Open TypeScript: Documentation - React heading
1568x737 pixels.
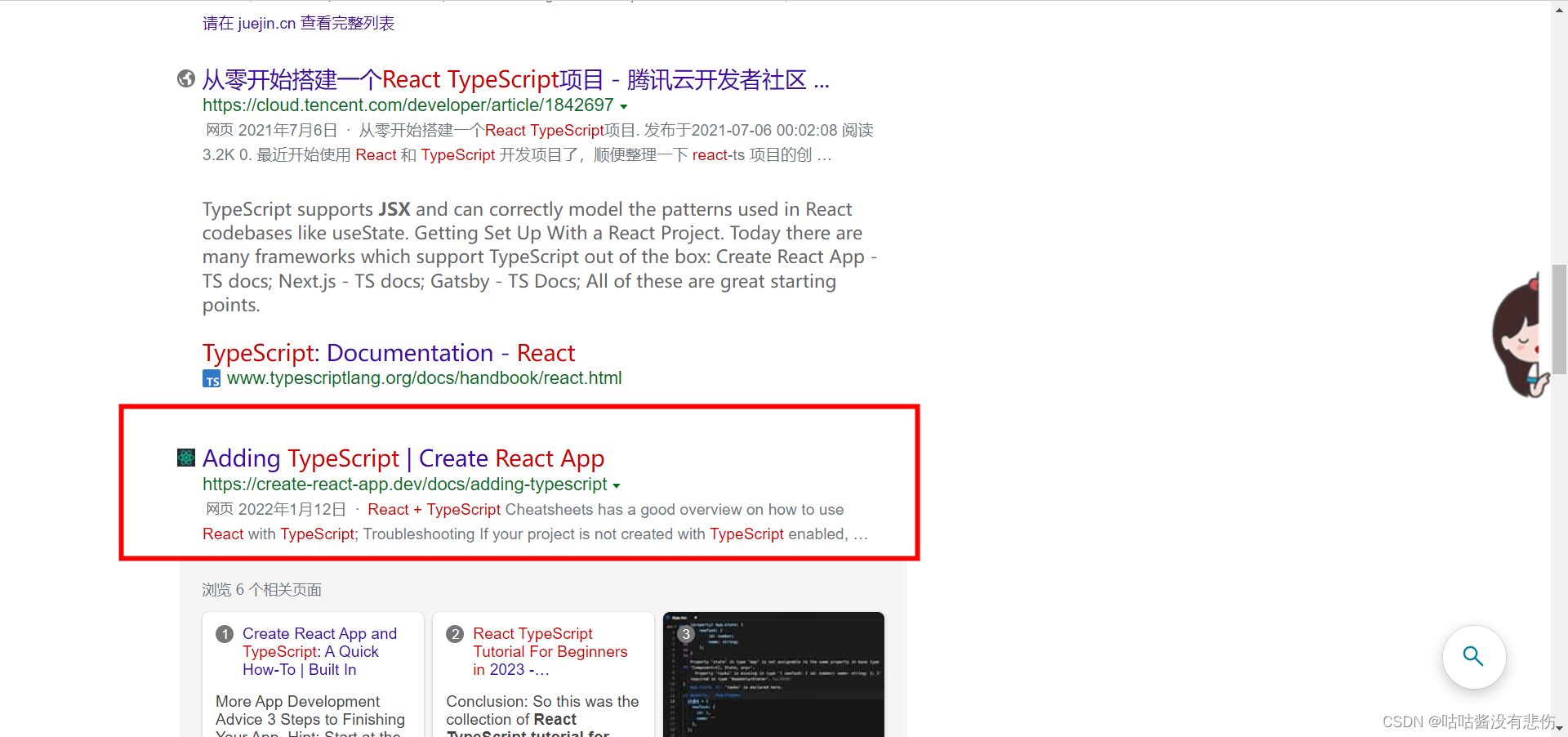(x=389, y=353)
